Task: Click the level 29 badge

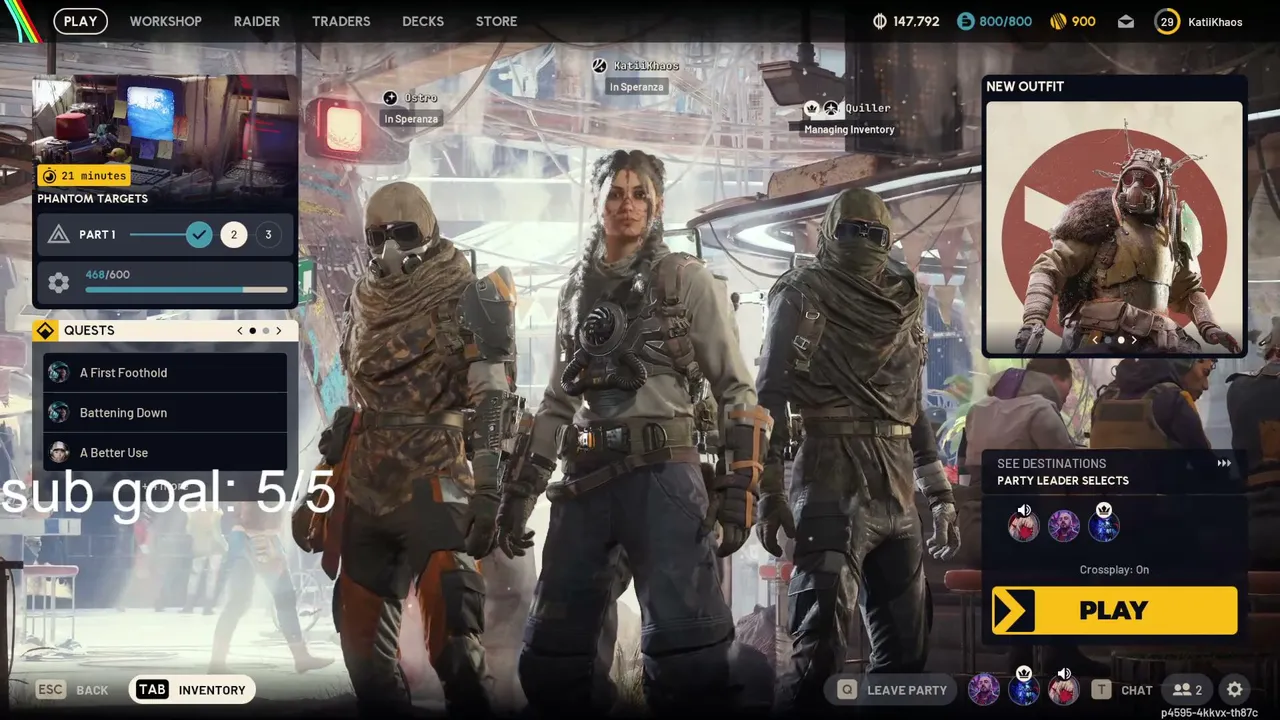Action: click(x=1167, y=21)
